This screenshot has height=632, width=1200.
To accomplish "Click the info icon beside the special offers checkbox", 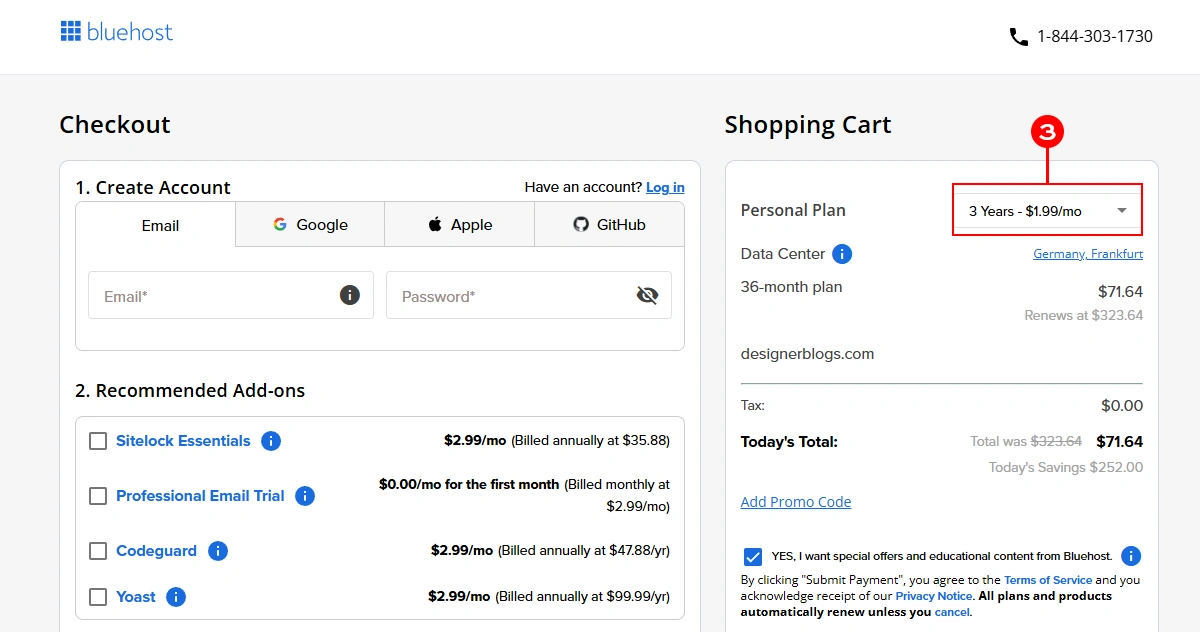I will coord(1130,555).
